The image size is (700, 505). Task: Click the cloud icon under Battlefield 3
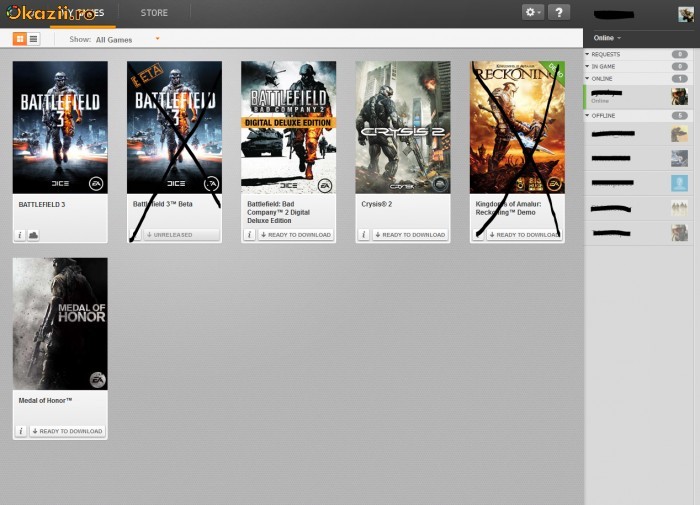33,235
